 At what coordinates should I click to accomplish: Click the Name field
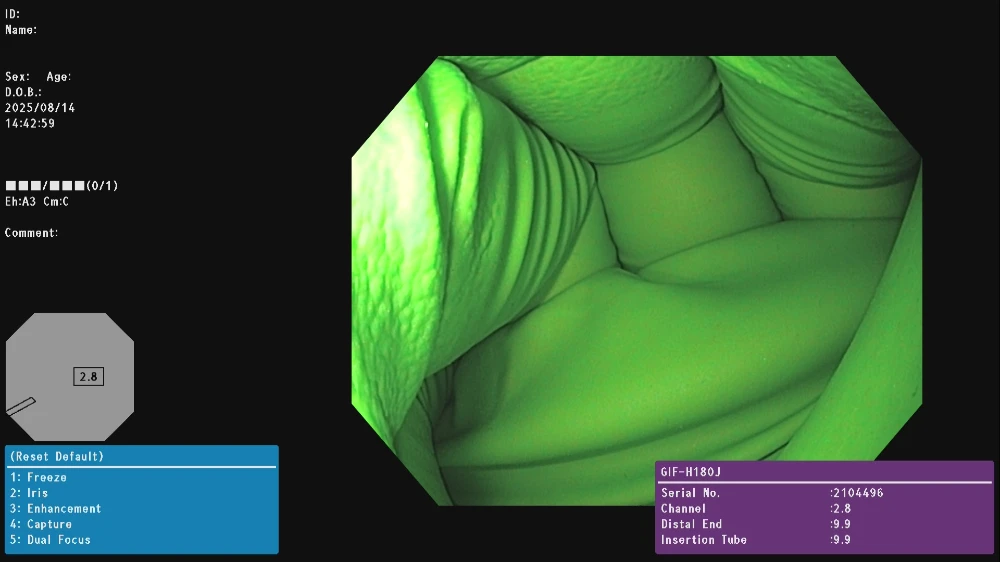pos(21,30)
